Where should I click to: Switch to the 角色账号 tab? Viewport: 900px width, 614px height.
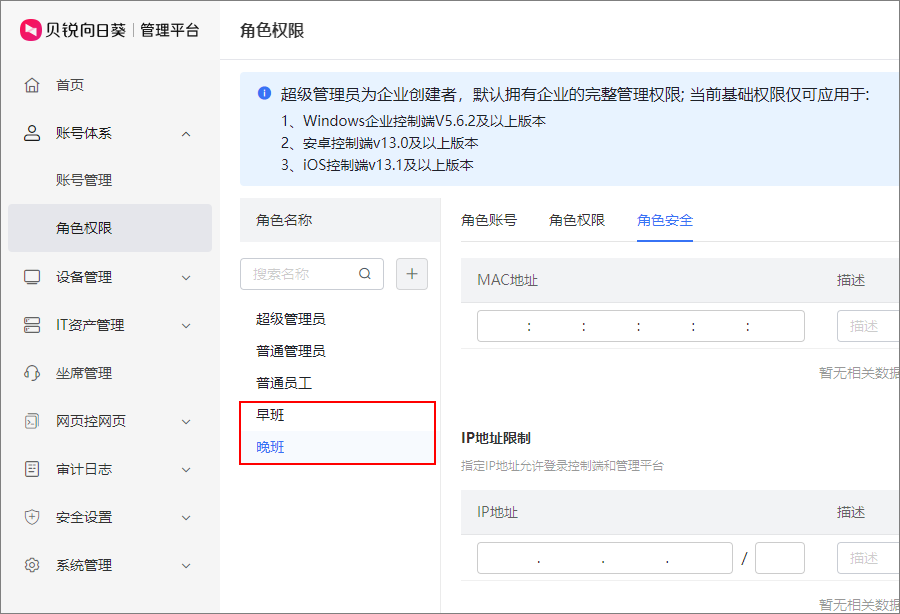(x=489, y=220)
